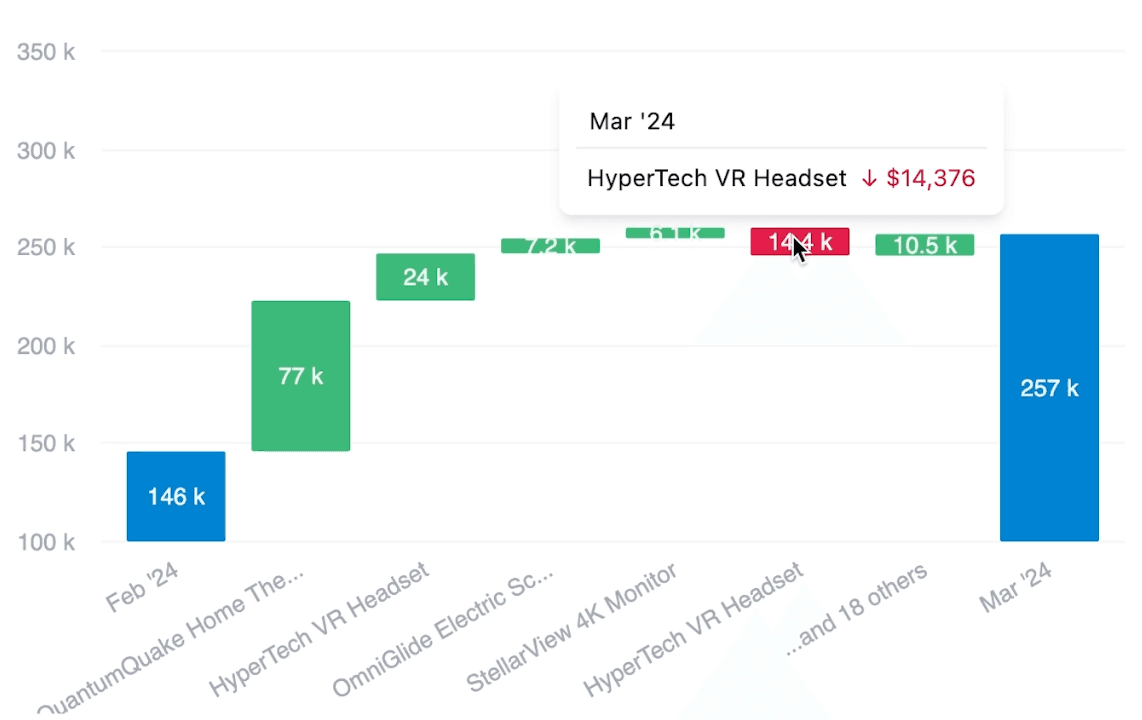Click HyperTech VR Headset text inside the tooltip
Screen dimensions: 1142x720
coord(717,179)
